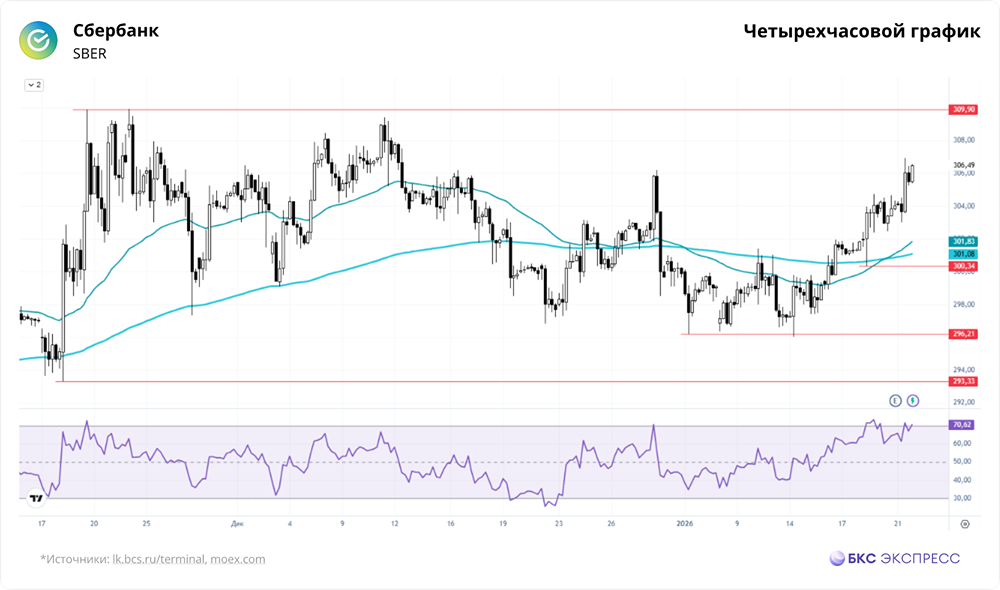Click the 26 date label on time axis
1000x590 pixels.
pos(612,524)
